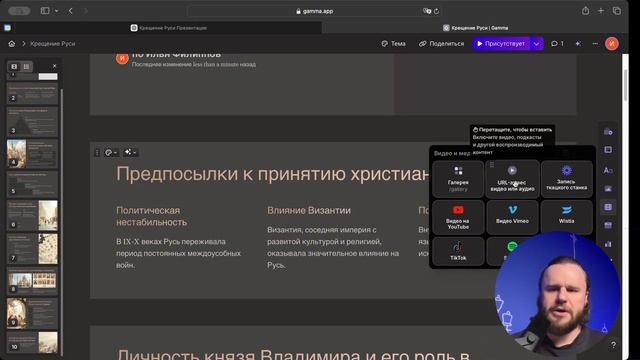Click the paragraph starting В IX-X веках
The height and width of the screenshot is (360, 640).
178,253
